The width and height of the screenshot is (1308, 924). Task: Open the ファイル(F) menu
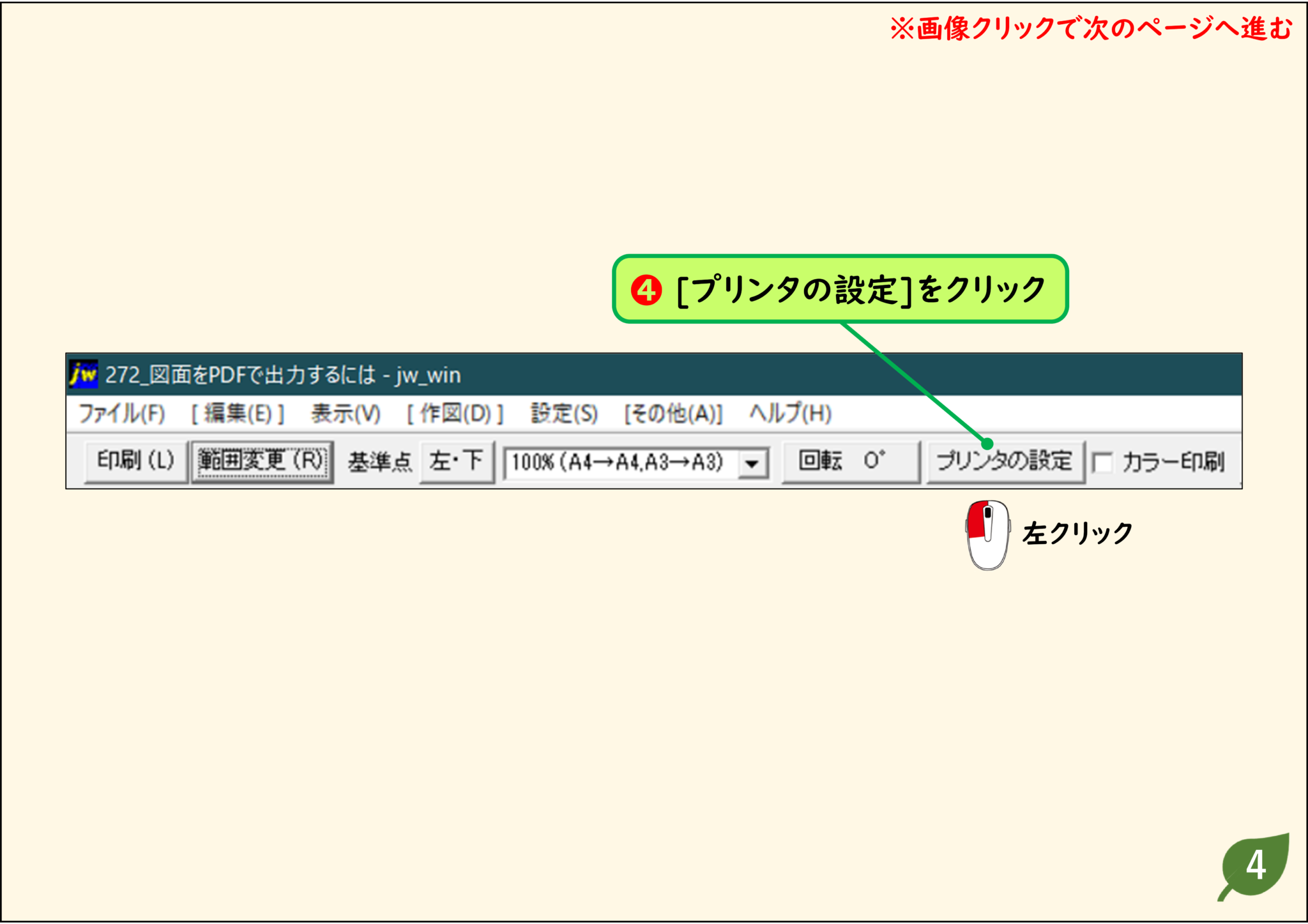[x=121, y=414]
